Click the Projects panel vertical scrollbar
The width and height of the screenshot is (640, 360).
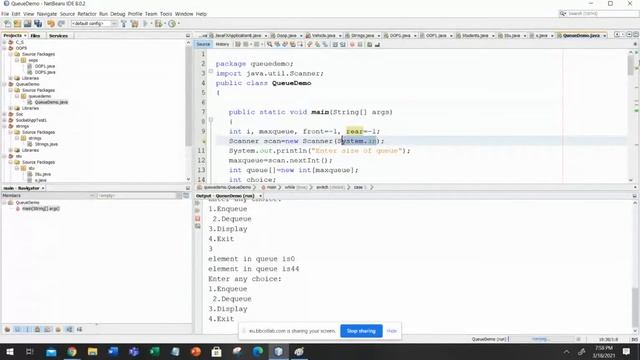(x=188, y=110)
